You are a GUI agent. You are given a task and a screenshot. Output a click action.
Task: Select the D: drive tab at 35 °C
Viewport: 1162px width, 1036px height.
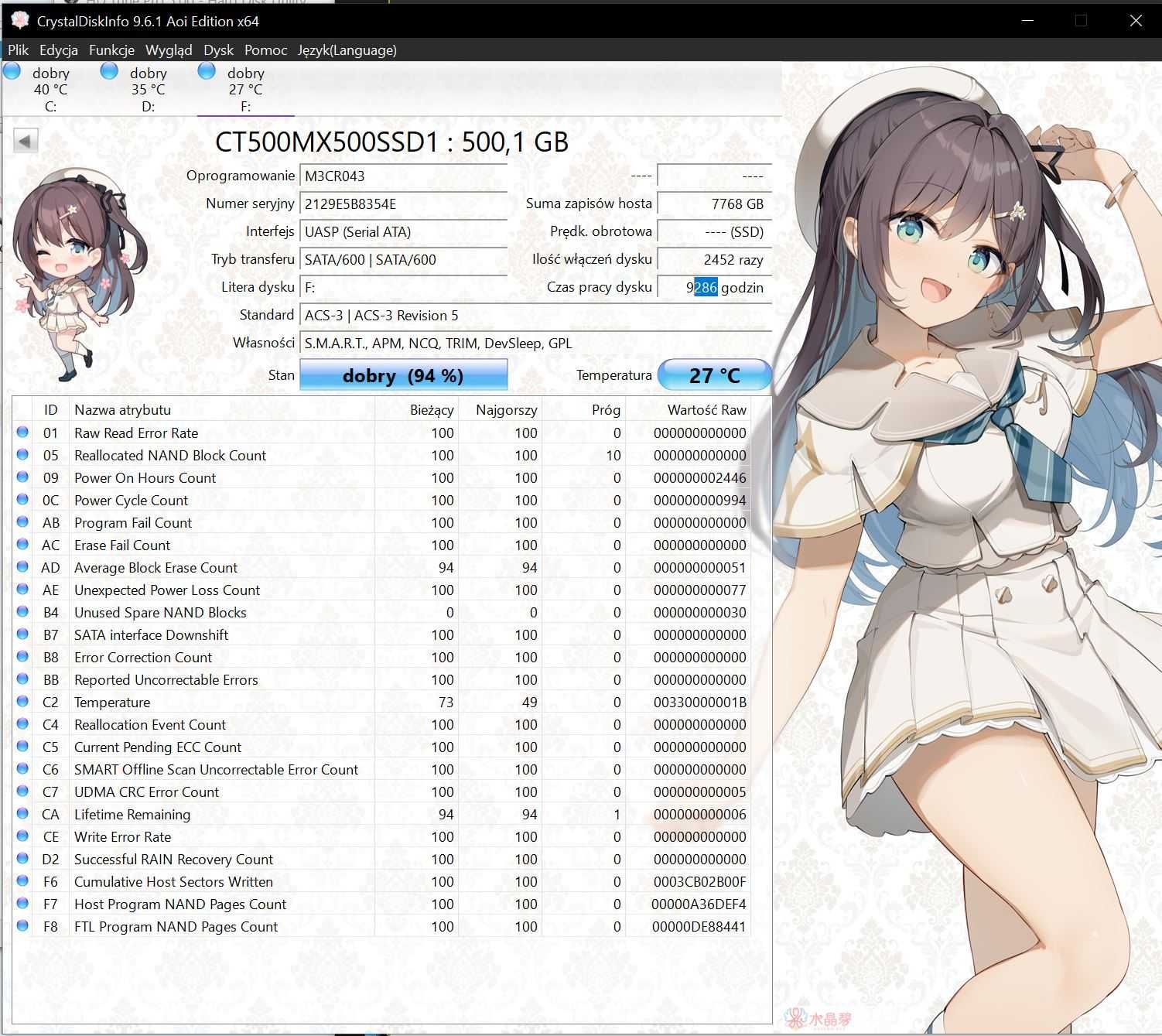pyautogui.click(x=148, y=89)
